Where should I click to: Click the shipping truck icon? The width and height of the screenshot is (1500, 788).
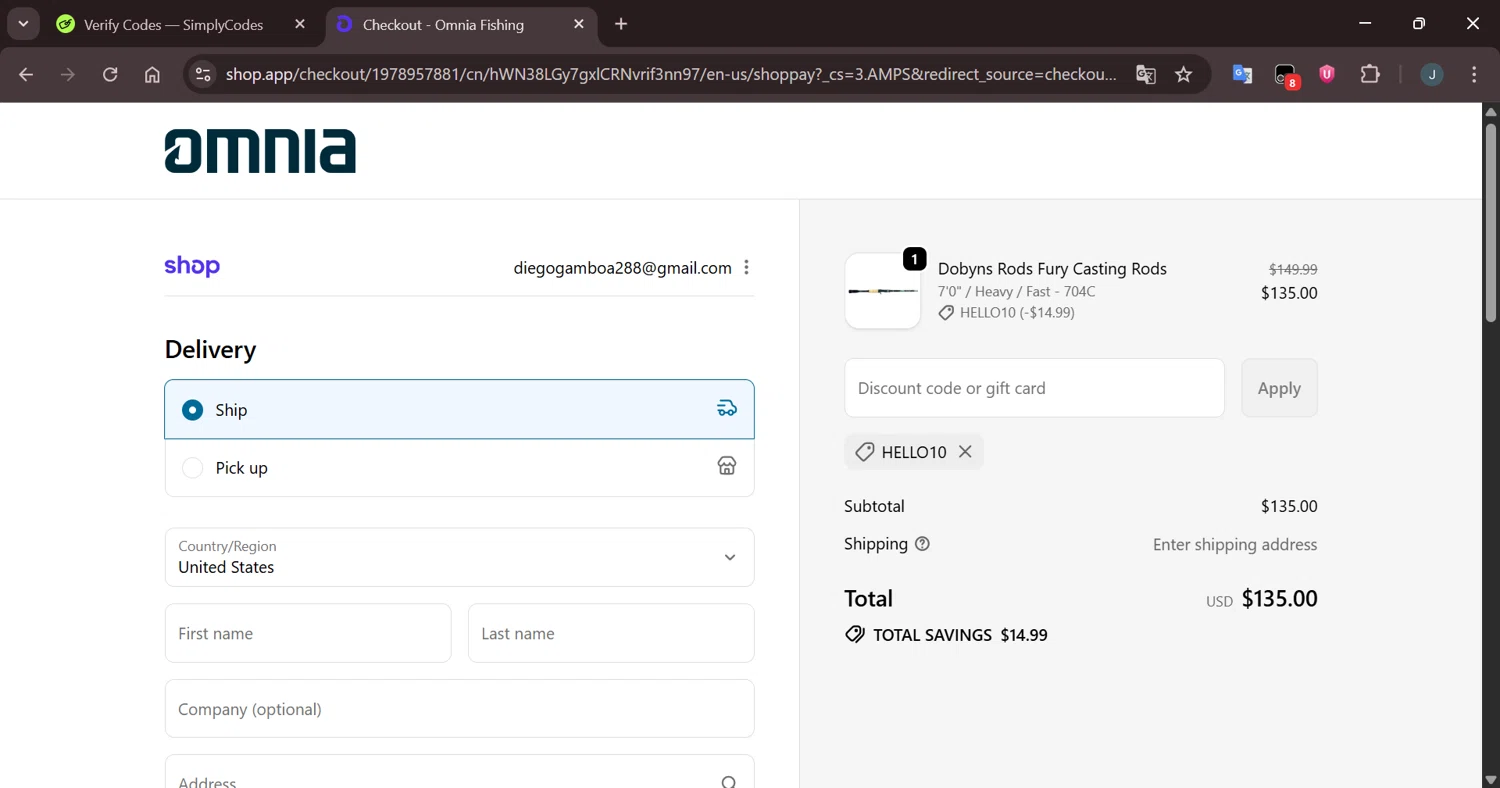point(727,408)
